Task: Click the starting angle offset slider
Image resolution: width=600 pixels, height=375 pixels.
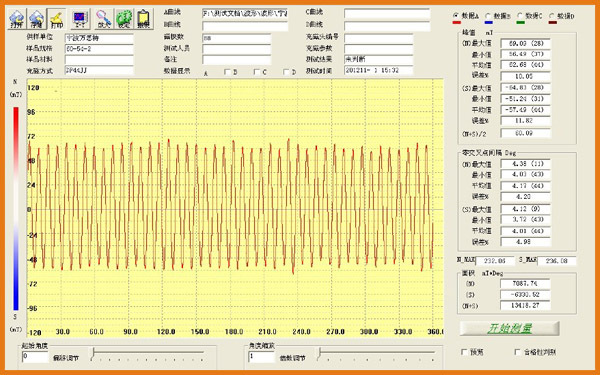Action: 148,354
